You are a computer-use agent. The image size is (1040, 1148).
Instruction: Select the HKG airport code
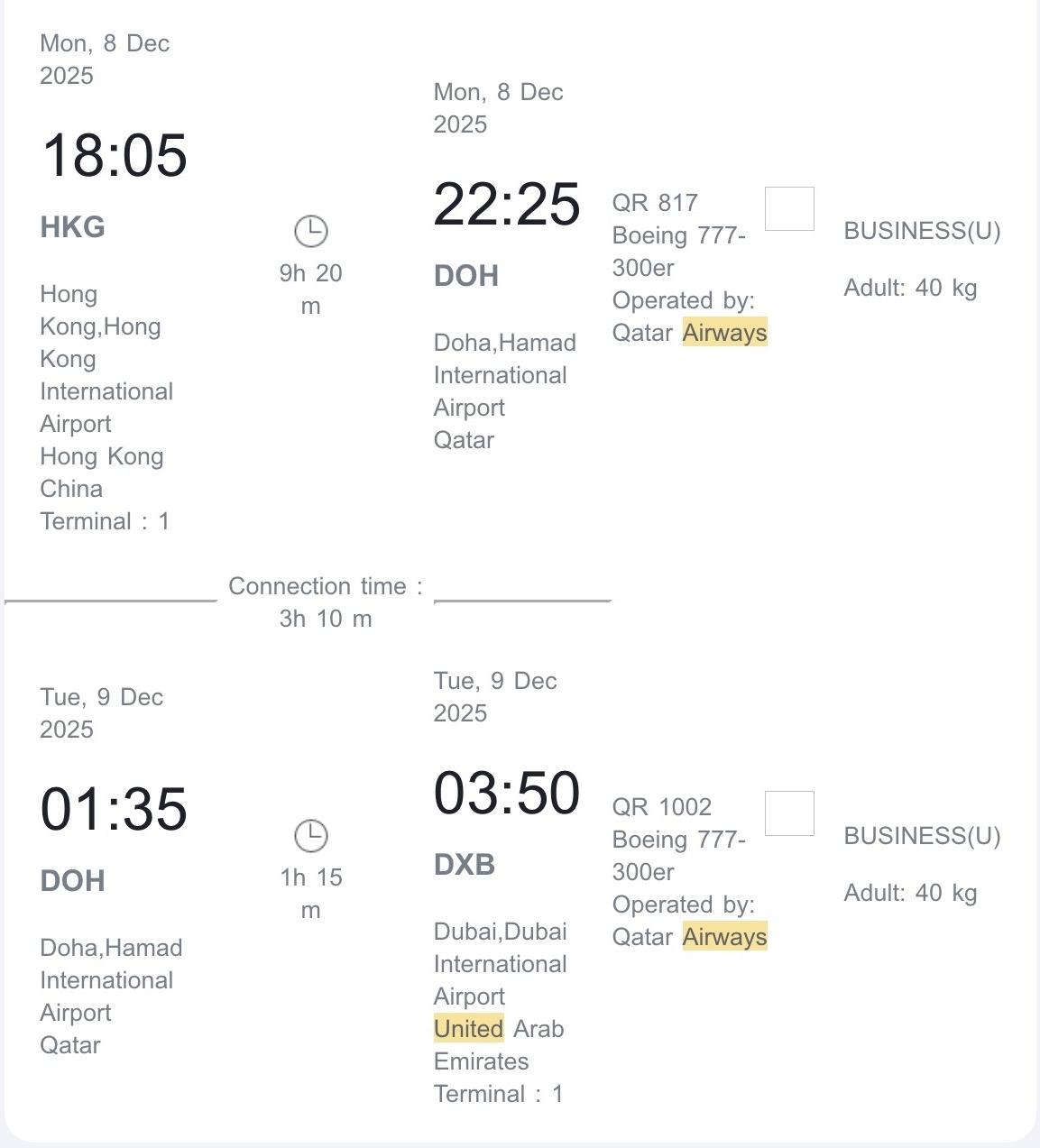[71, 227]
